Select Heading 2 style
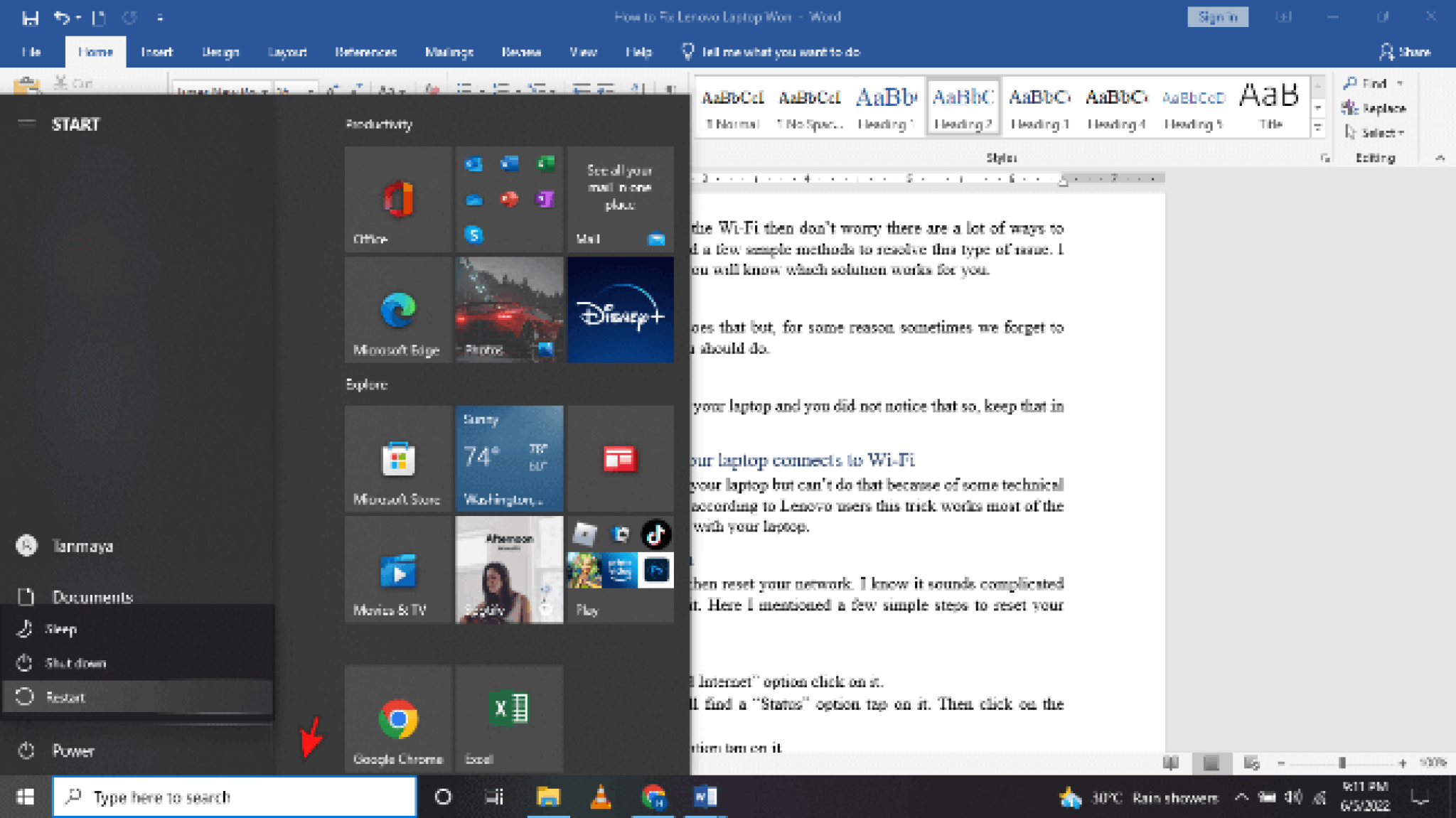1456x818 pixels. [961, 106]
